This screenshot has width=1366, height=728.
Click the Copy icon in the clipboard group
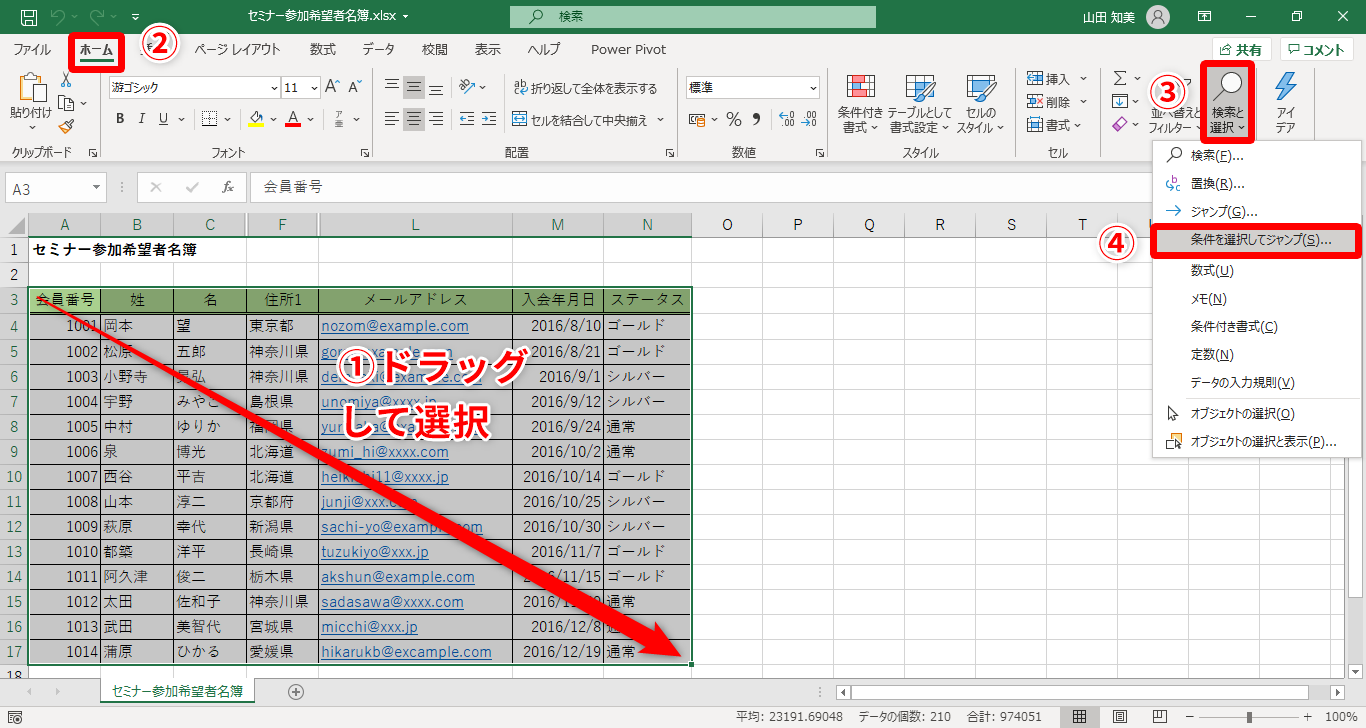pos(66,103)
